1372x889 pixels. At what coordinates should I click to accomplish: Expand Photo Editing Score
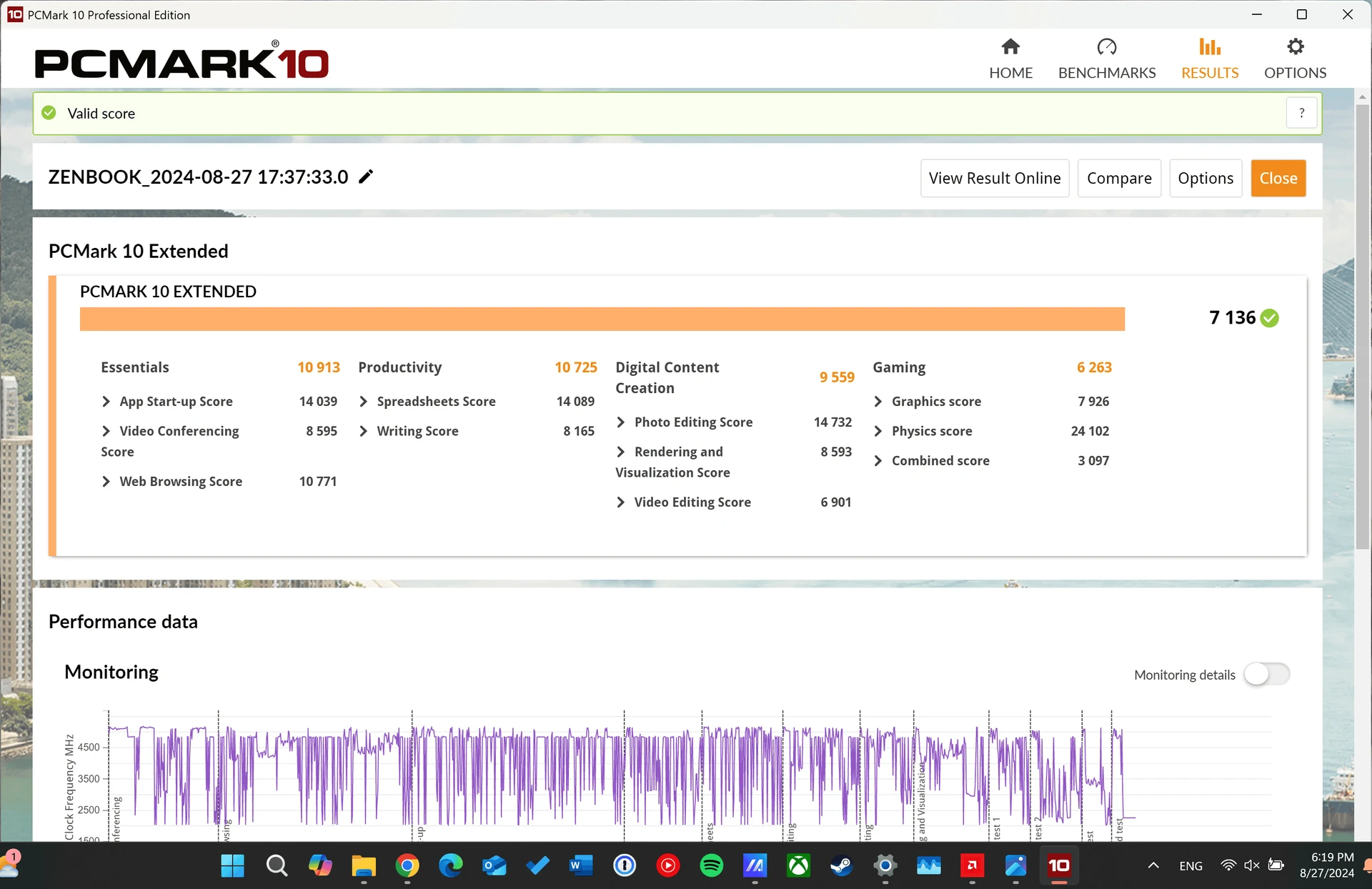pos(620,422)
